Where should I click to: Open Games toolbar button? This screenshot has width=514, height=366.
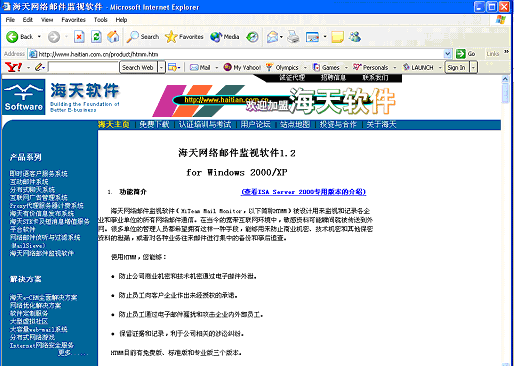326,67
